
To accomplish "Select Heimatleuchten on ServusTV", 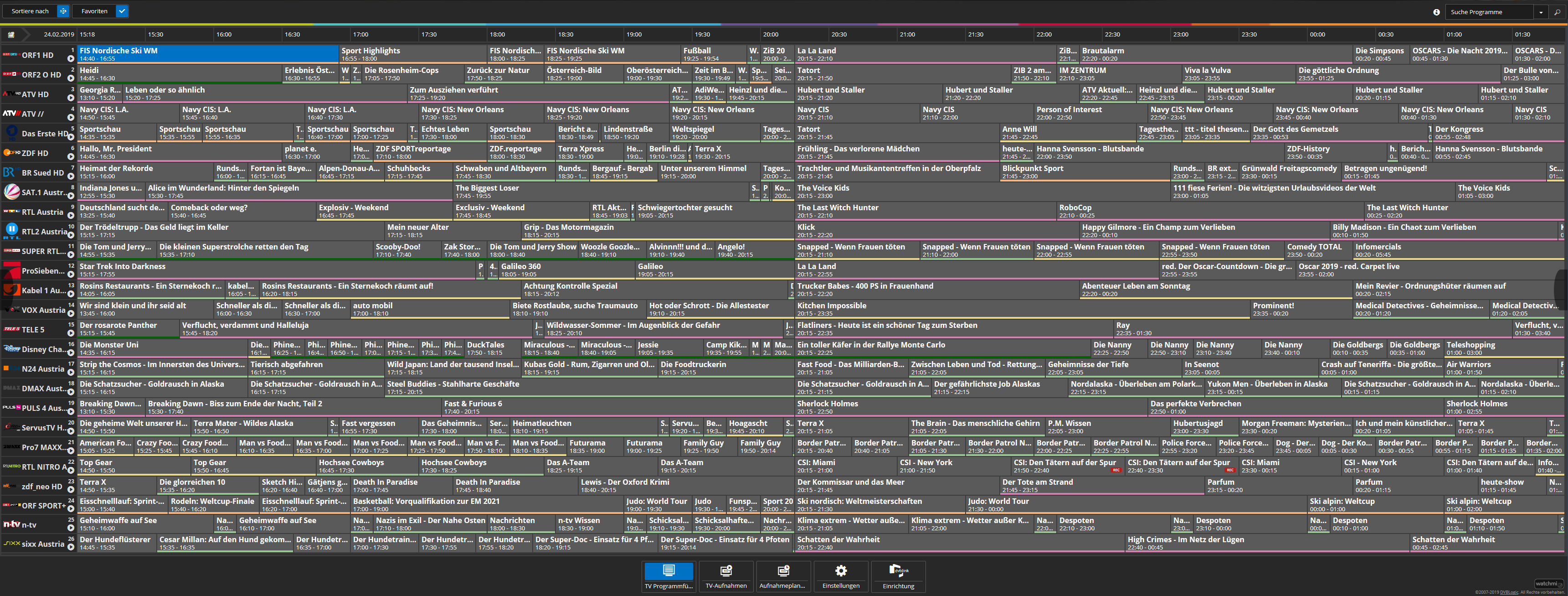I will coord(584,426).
